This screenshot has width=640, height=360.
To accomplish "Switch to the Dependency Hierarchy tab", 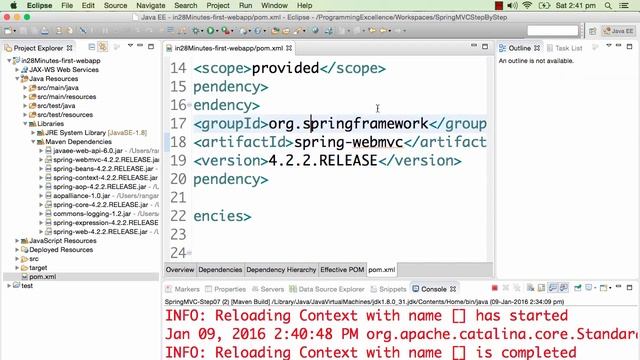I will click(x=281, y=270).
